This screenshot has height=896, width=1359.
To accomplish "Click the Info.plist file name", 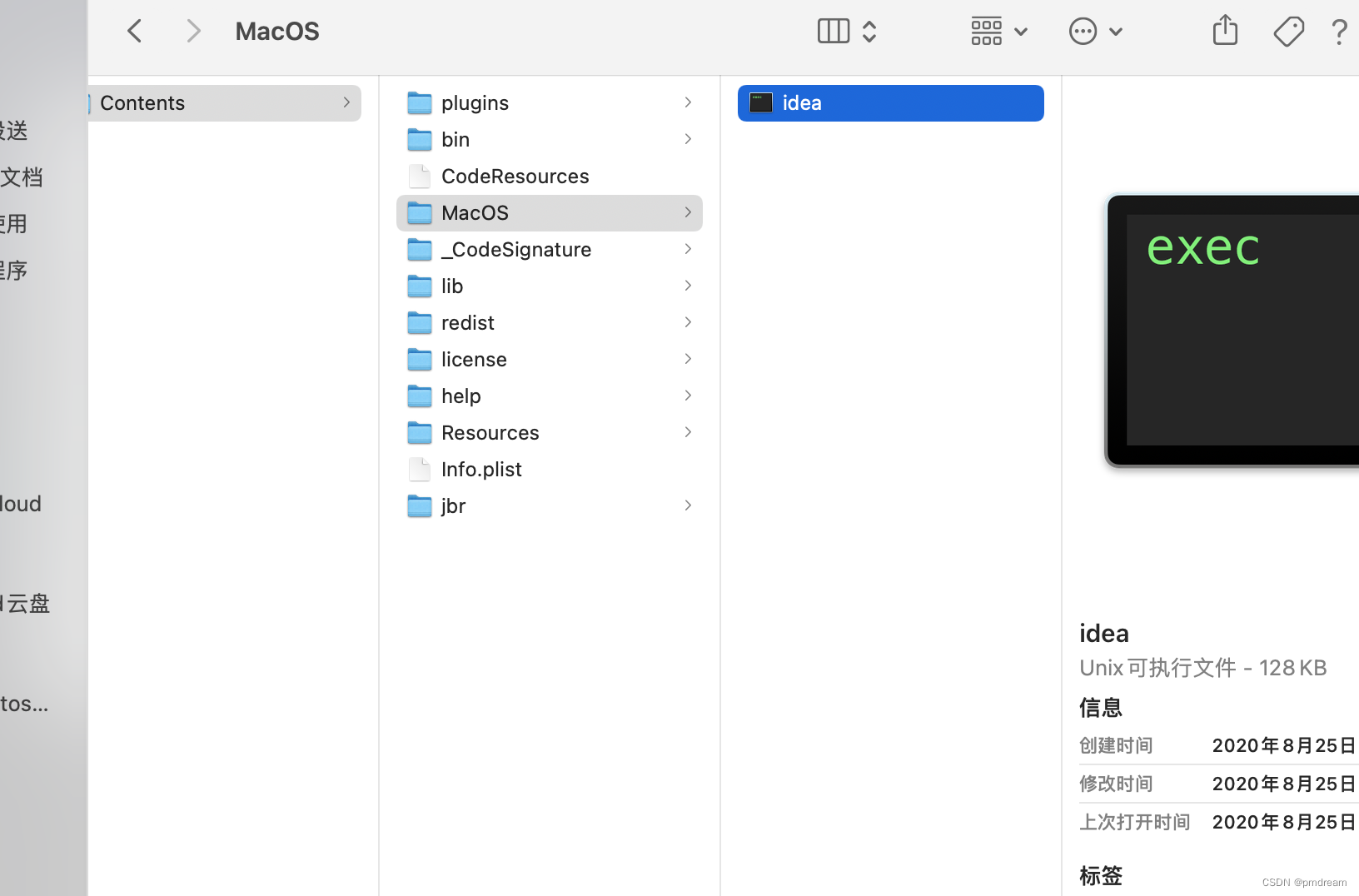I will pos(481,469).
